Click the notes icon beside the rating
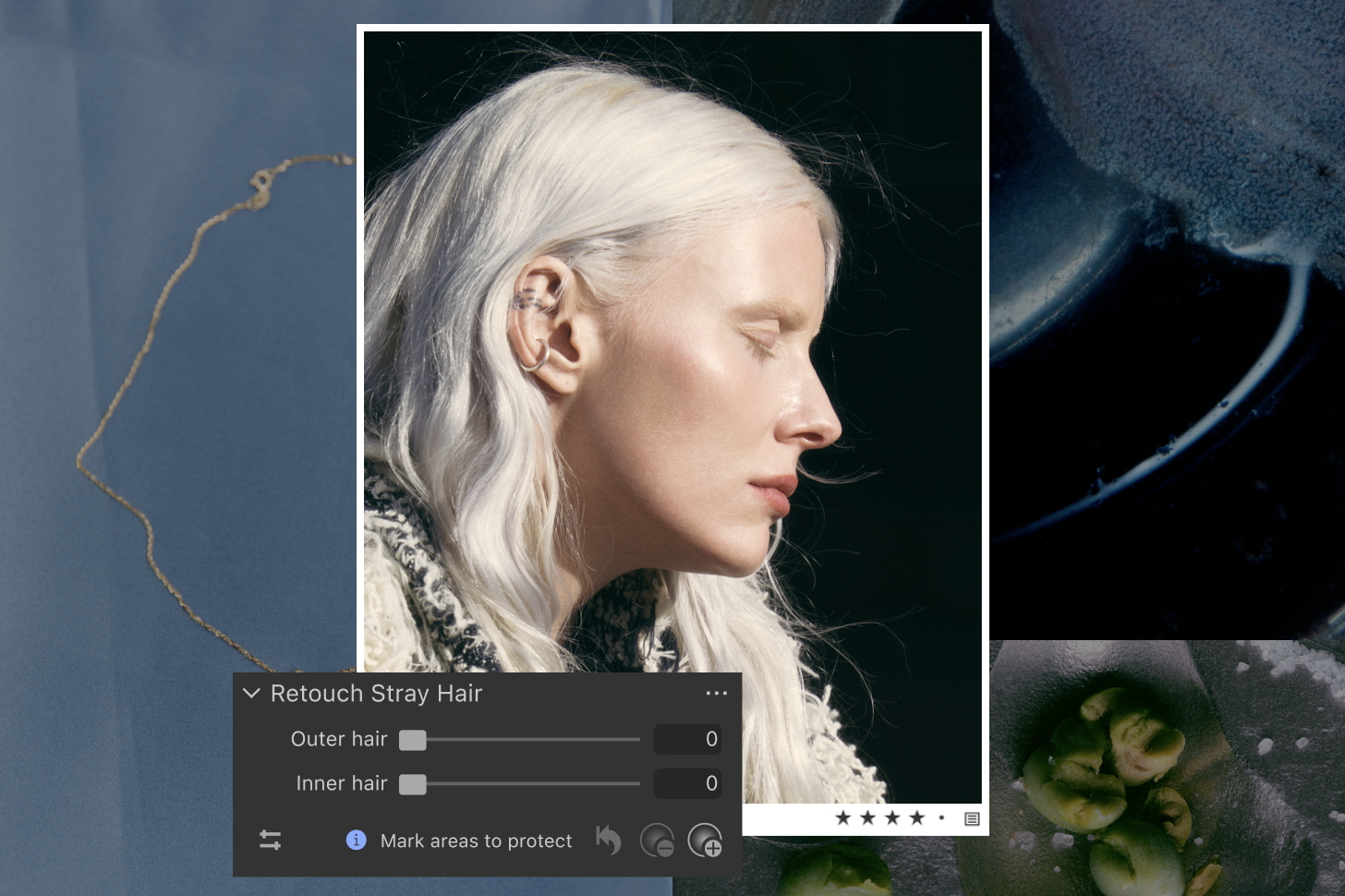 tap(972, 818)
